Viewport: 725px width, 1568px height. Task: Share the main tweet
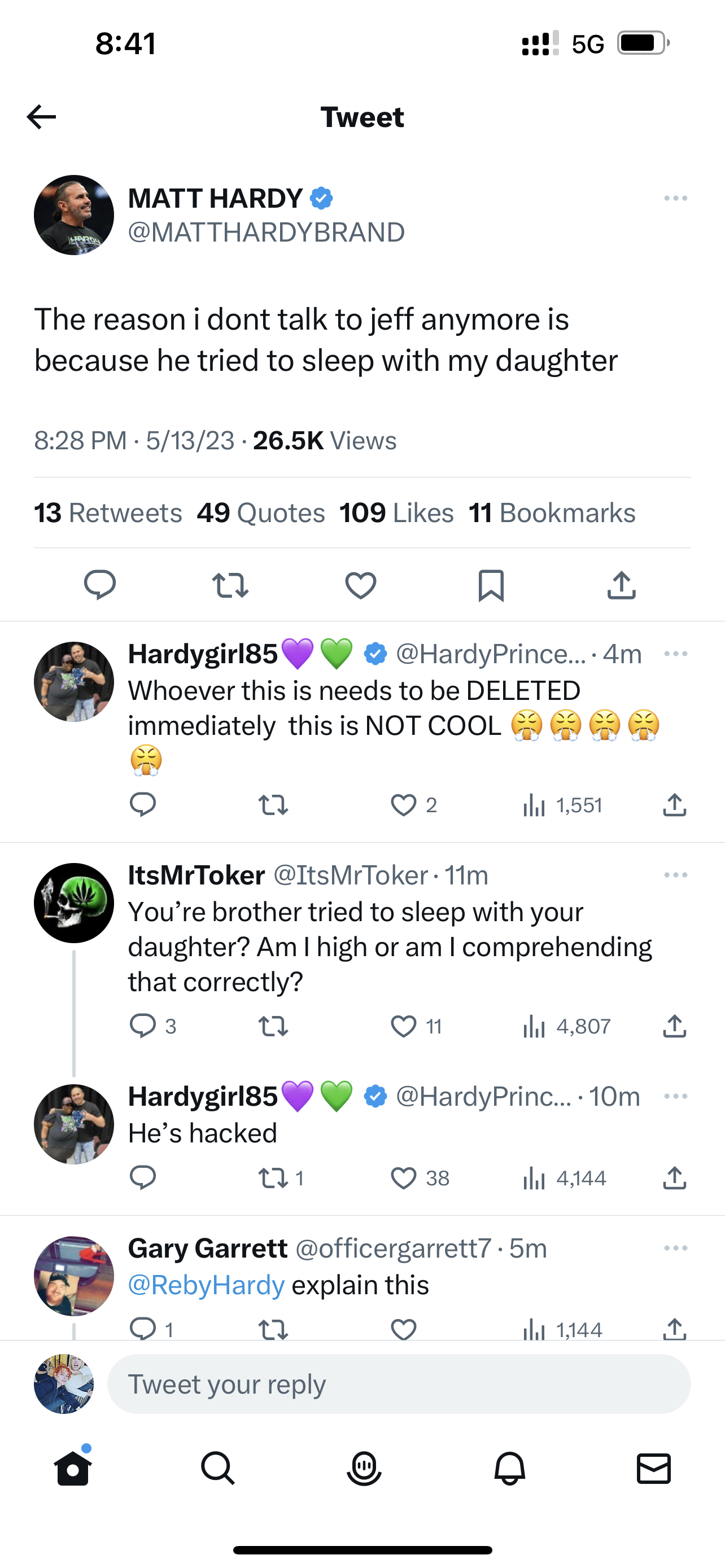(622, 585)
